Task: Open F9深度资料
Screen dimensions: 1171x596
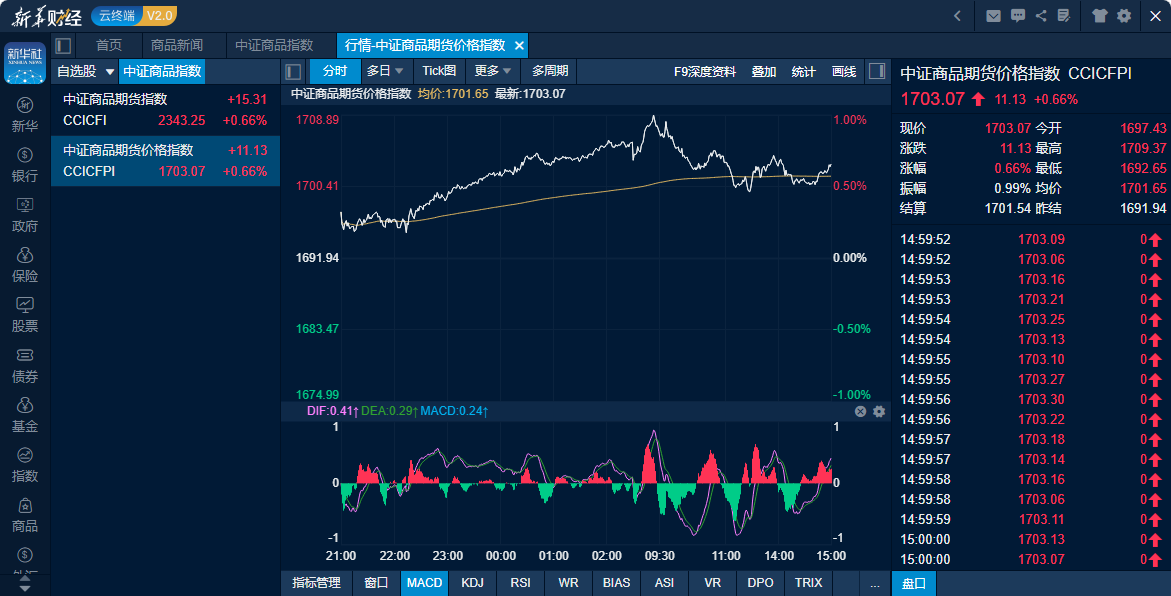Action: [x=704, y=72]
